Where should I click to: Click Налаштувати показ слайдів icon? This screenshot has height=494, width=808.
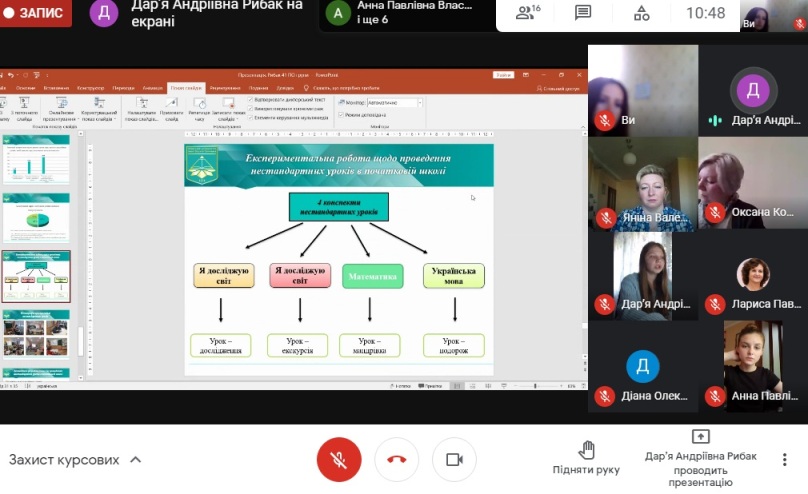click(142, 103)
